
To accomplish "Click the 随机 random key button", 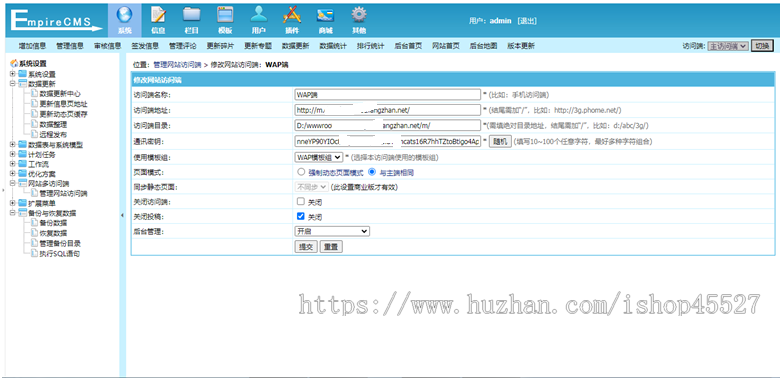I will [x=500, y=142].
